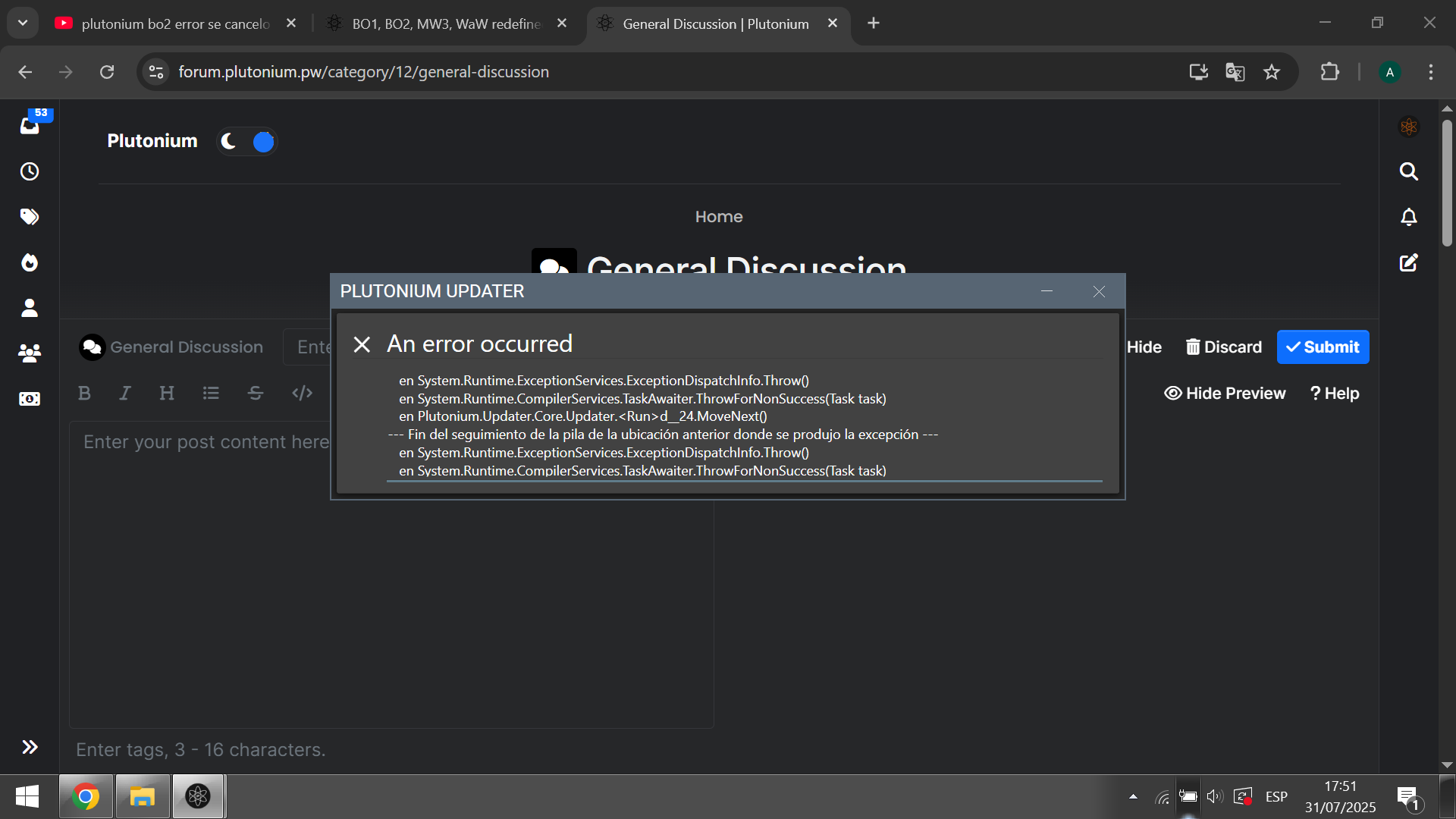Viewport: 1456px width, 819px height.
Task: Insert a heading in composer
Action: pos(167,393)
